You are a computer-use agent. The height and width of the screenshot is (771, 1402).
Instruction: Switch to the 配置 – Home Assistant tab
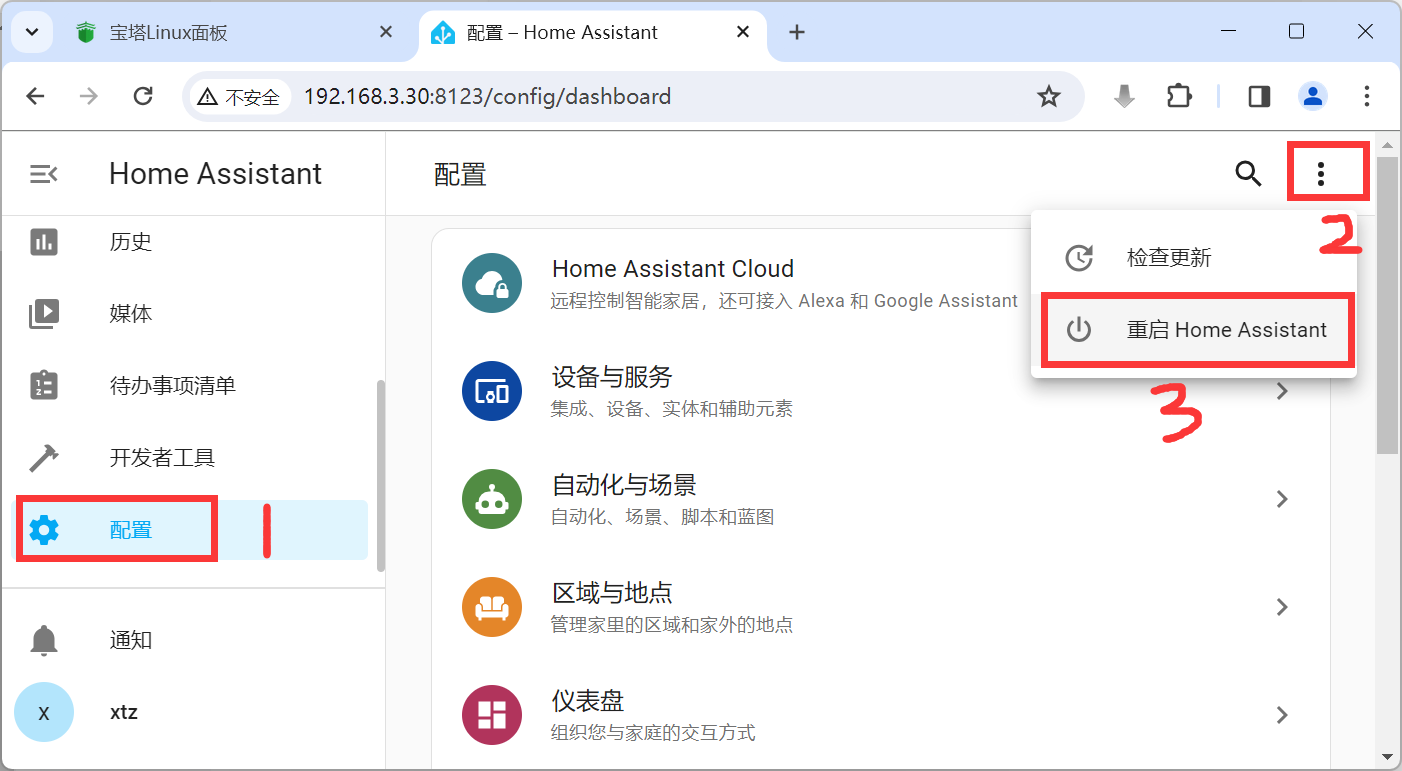click(x=593, y=32)
